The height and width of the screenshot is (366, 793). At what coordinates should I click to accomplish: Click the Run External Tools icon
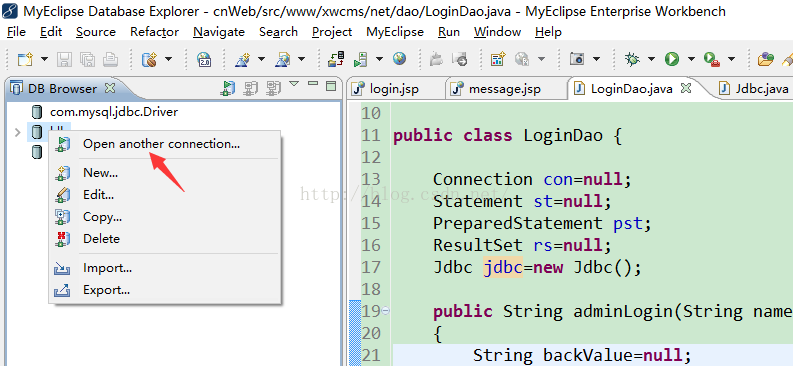(712, 60)
